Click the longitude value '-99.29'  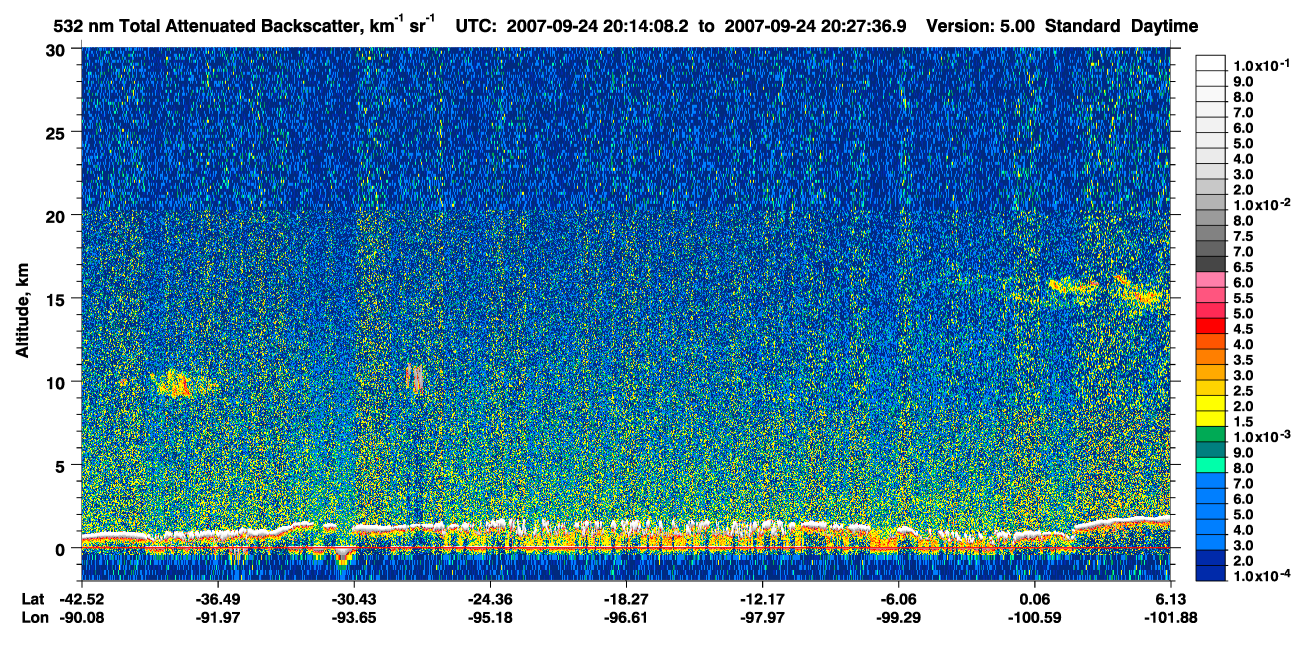click(x=899, y=617)
